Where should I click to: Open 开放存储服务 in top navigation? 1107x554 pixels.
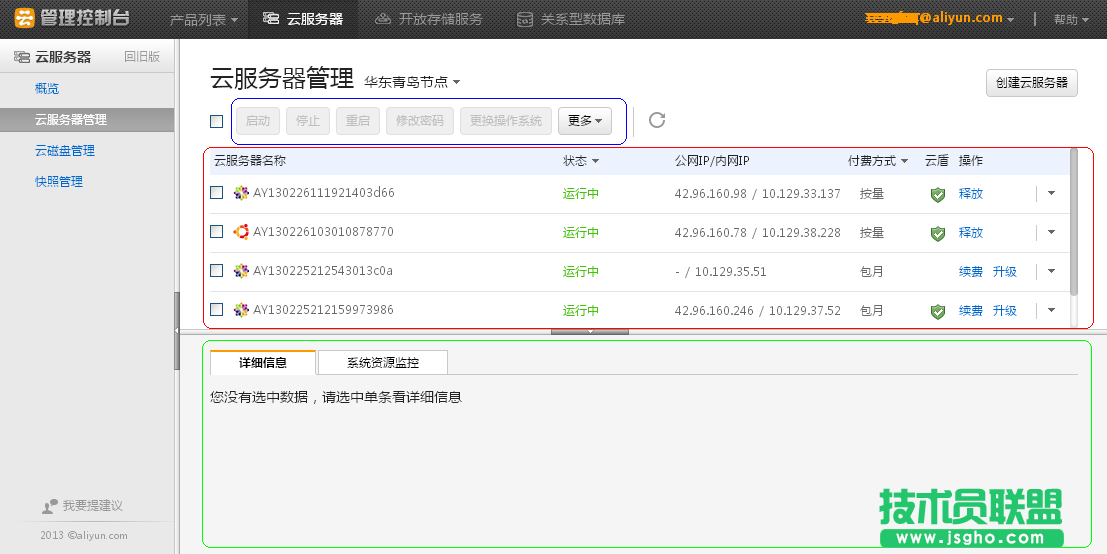(x=429, y=19)
